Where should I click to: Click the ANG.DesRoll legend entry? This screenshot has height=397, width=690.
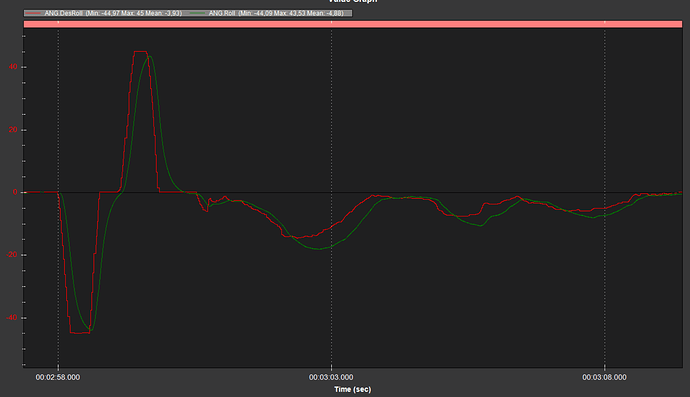[x=104, y=13]
